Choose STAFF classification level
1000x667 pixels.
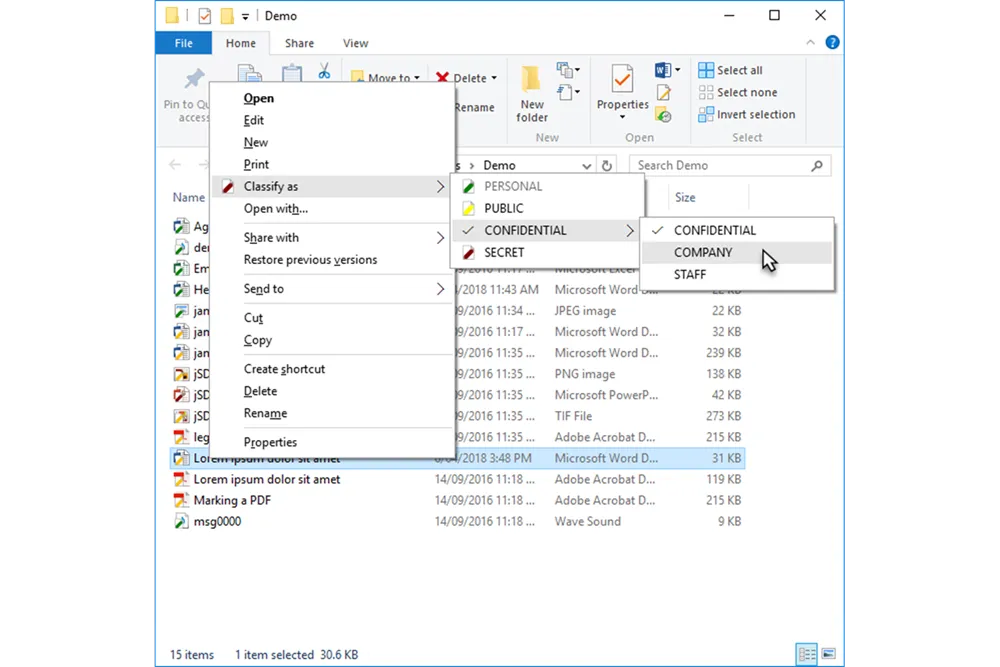point(690,274)
